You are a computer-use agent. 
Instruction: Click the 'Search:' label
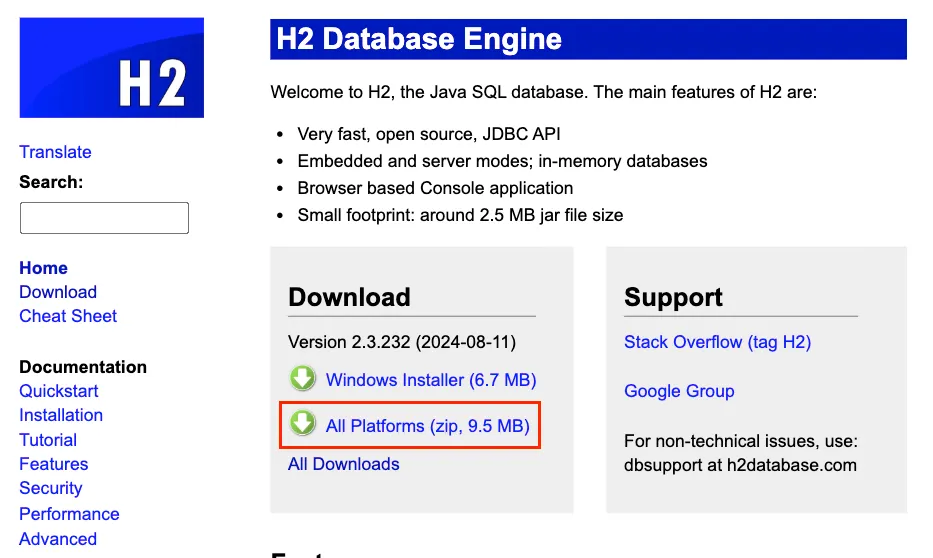point(51,182)
